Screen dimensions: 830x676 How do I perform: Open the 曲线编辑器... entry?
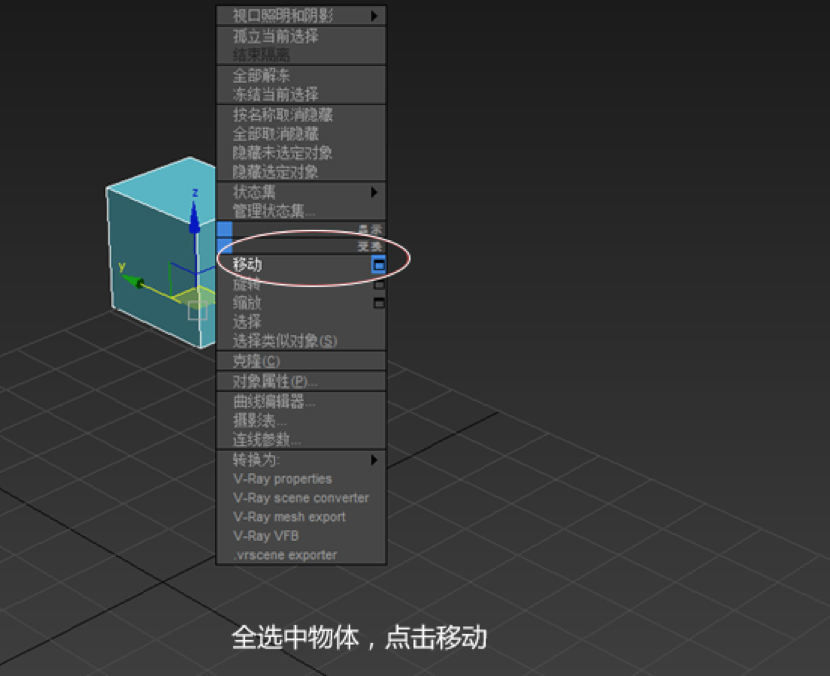coord(273,402)
